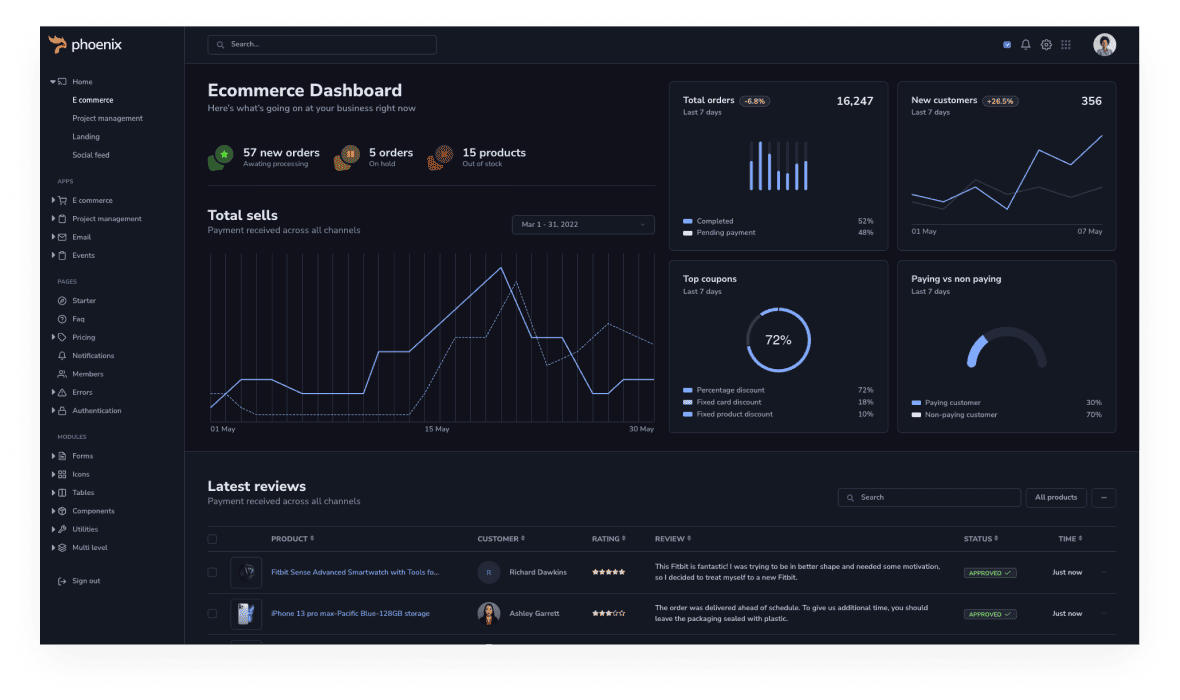Open the nine-dot apps grid icon
The image size is (1180, 700).
pyautogui.click(x=1066, y=45)
